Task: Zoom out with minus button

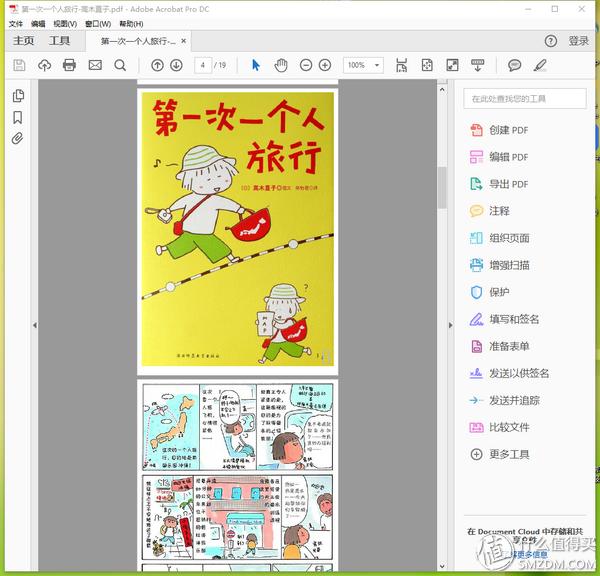Action: (306, 65)
